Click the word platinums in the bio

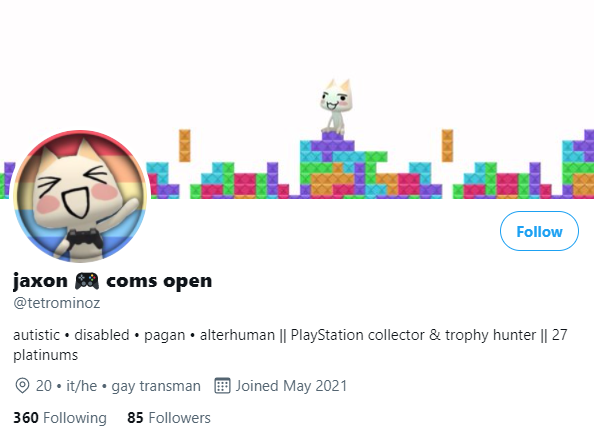45,355
